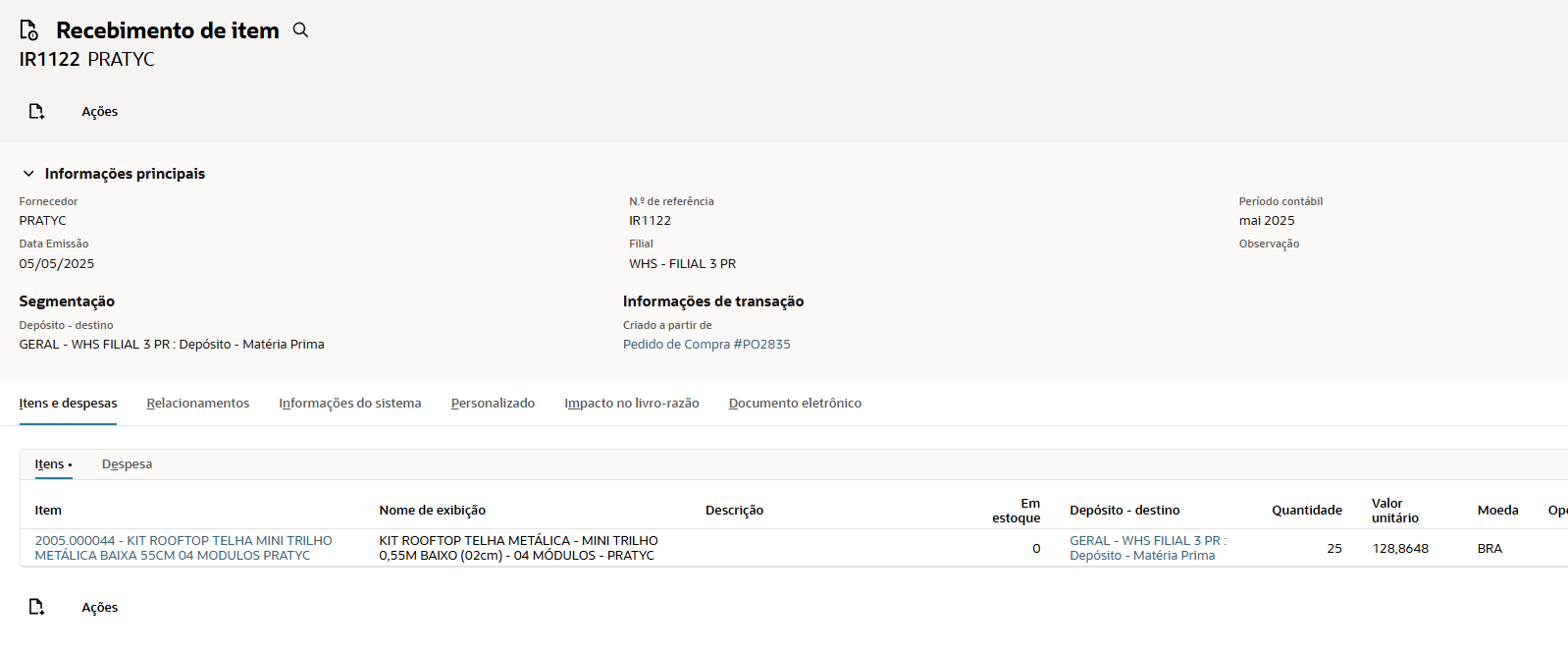Click the new document icon below the items table
Image resolution: width=1568 pixels, height=652 pixels.
coord(36,607)
